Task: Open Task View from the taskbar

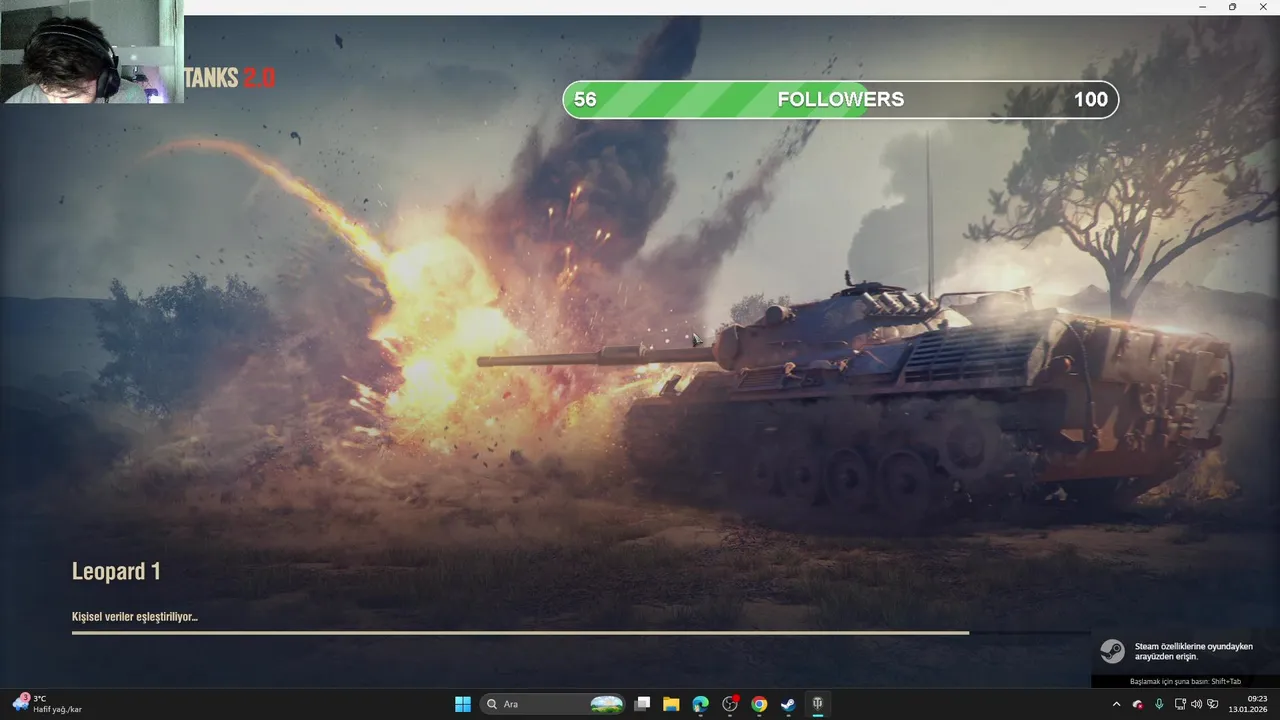Action: coord(642,704)
